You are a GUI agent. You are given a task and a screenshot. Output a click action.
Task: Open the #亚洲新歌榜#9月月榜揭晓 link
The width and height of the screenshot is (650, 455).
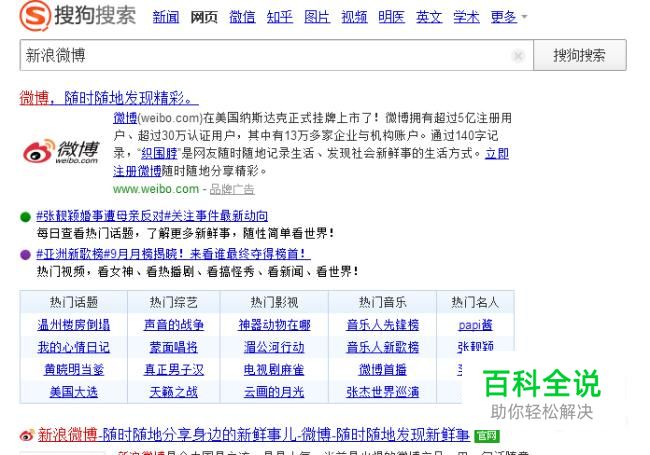173,254
